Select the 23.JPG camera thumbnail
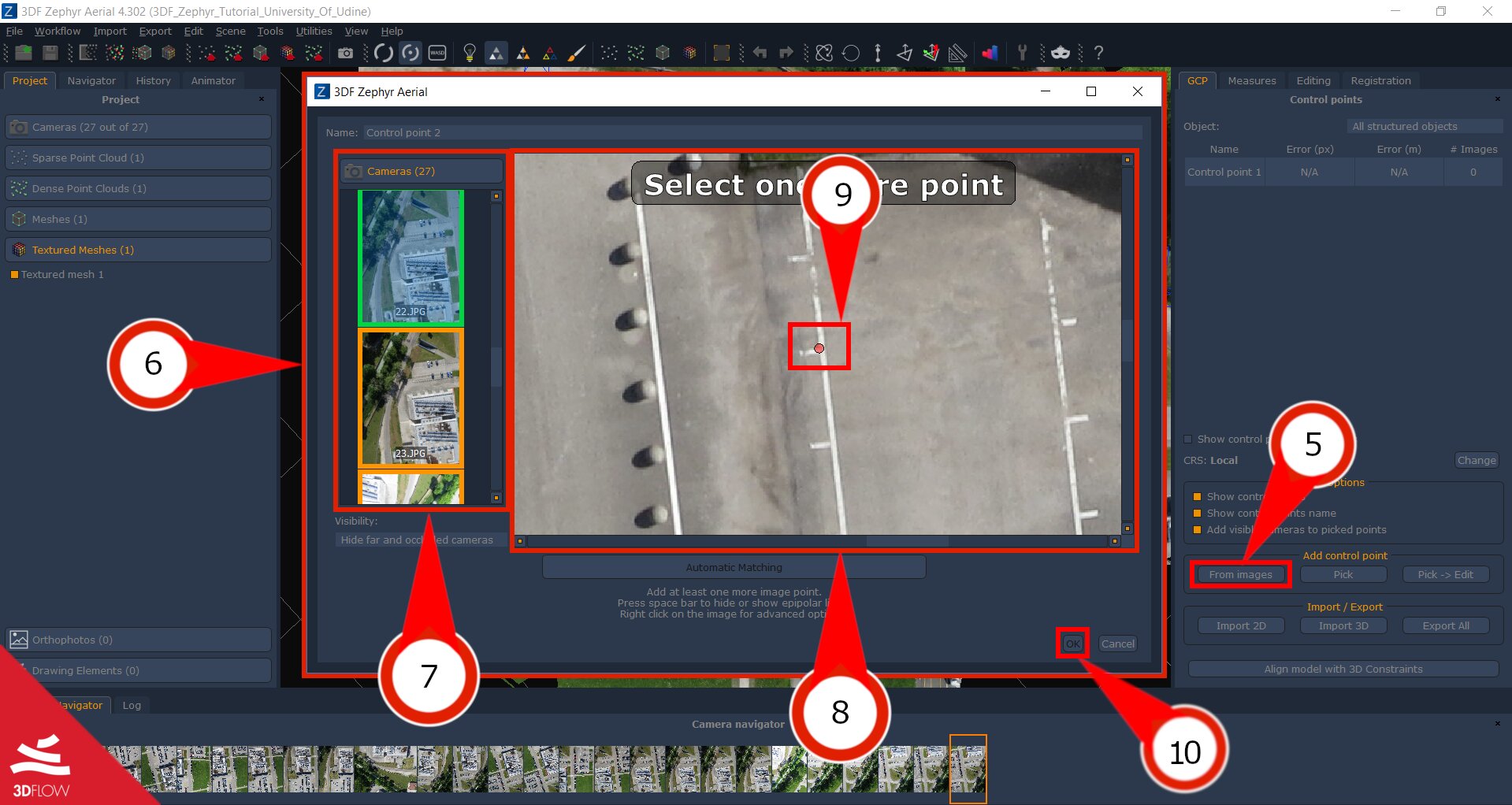Image resolution: width=1512 pixels, height=805 pixels. pos(411,398)
